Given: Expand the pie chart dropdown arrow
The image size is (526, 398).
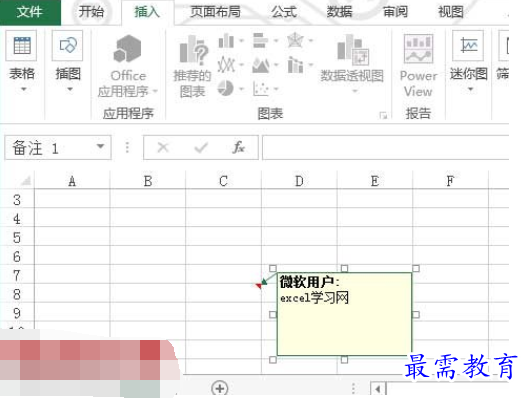Looking at the screenshot, I should 242,89.
